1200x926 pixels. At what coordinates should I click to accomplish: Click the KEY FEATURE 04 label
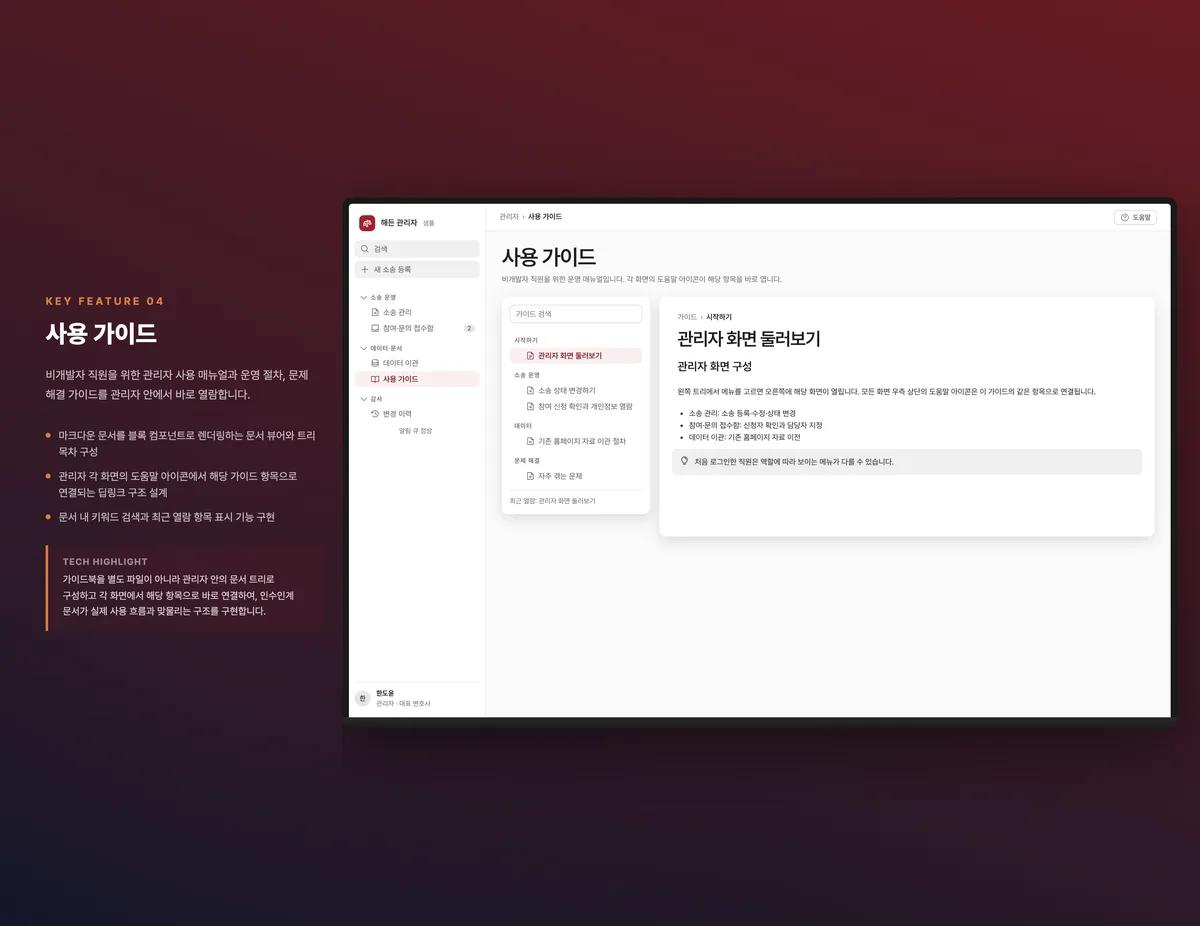click(105, 301)
